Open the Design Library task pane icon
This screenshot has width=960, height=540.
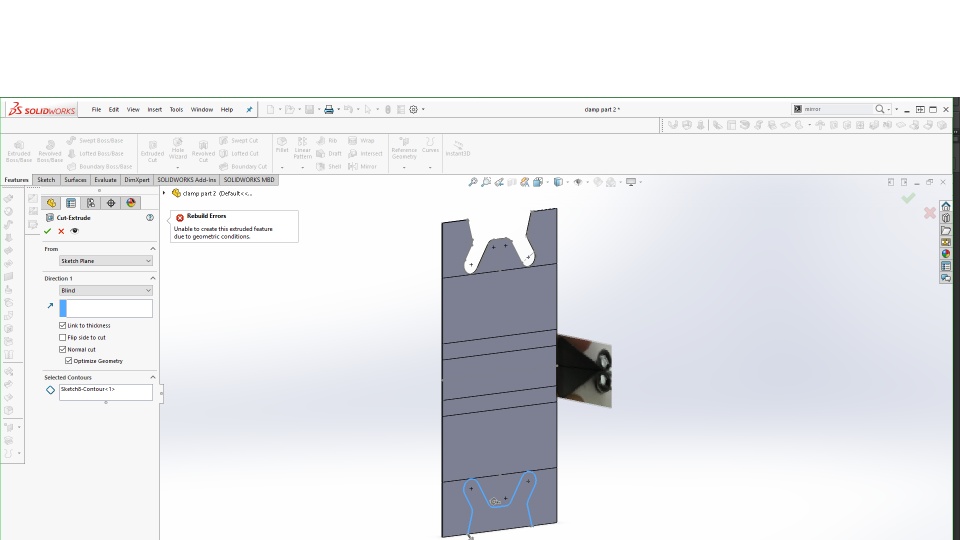(x=946, y=218)
